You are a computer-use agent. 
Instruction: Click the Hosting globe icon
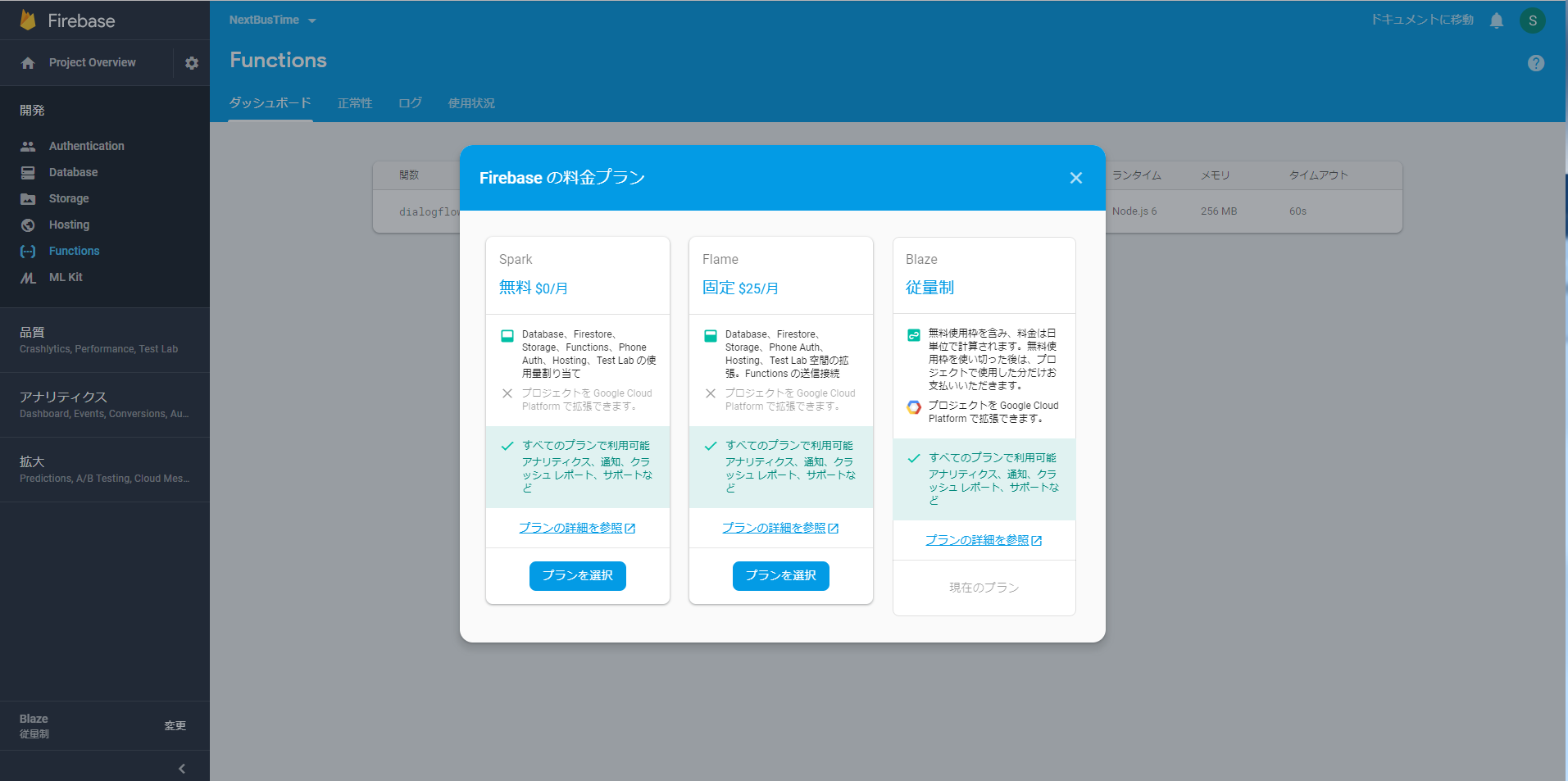tap(28, 225)
